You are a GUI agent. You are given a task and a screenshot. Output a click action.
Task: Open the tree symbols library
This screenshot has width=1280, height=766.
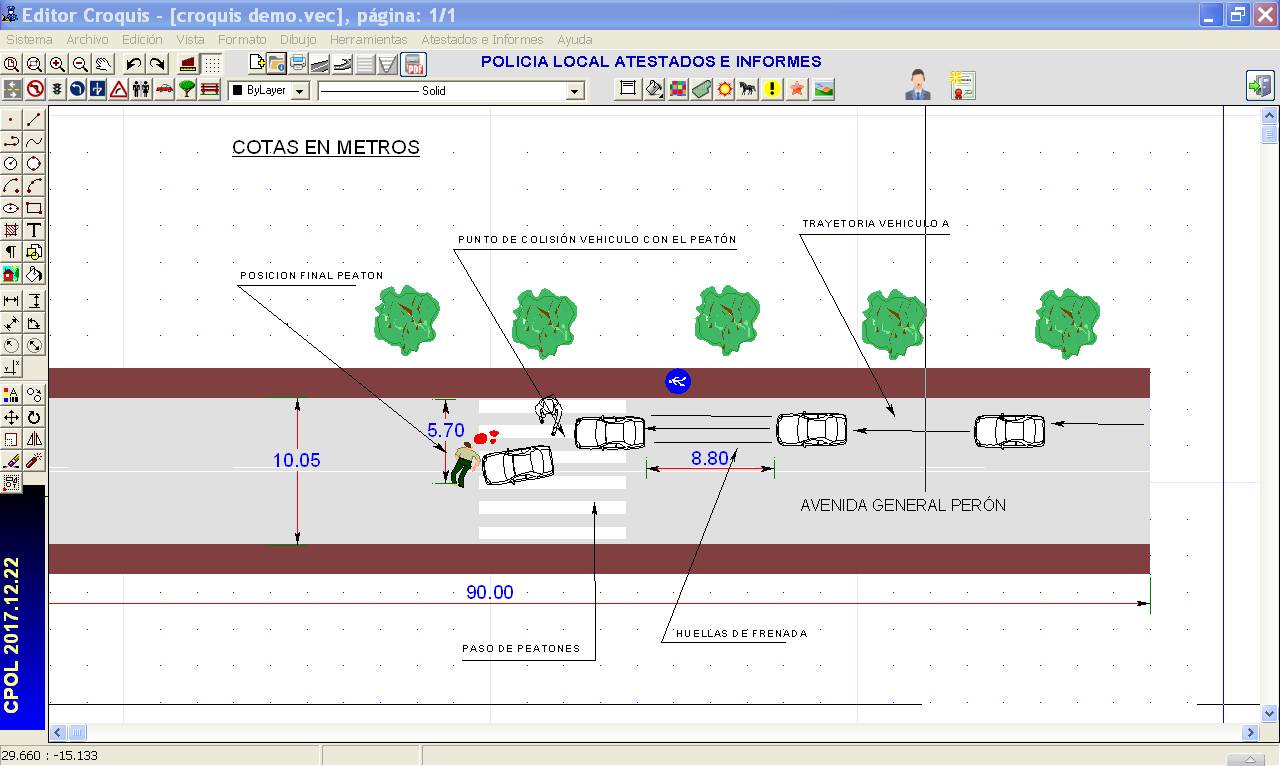pyautogui.click(x=187, y=90)
